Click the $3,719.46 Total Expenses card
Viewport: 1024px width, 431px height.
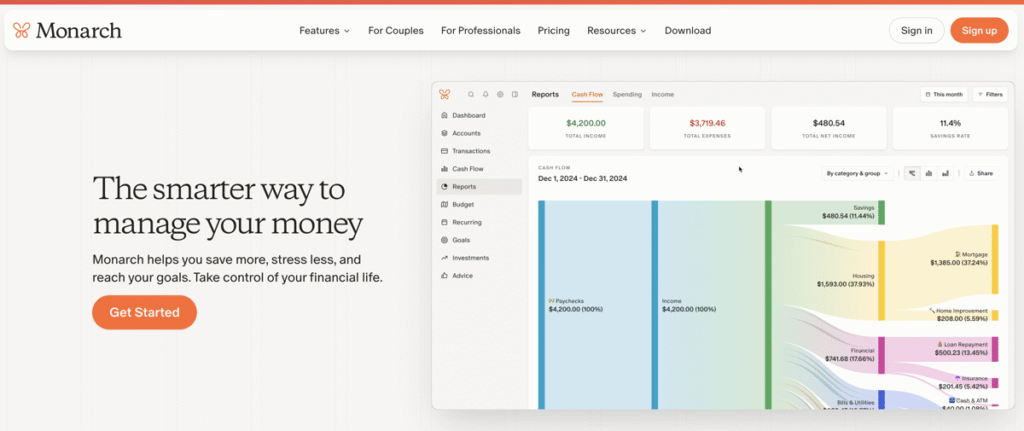click(x=707, y=128)
